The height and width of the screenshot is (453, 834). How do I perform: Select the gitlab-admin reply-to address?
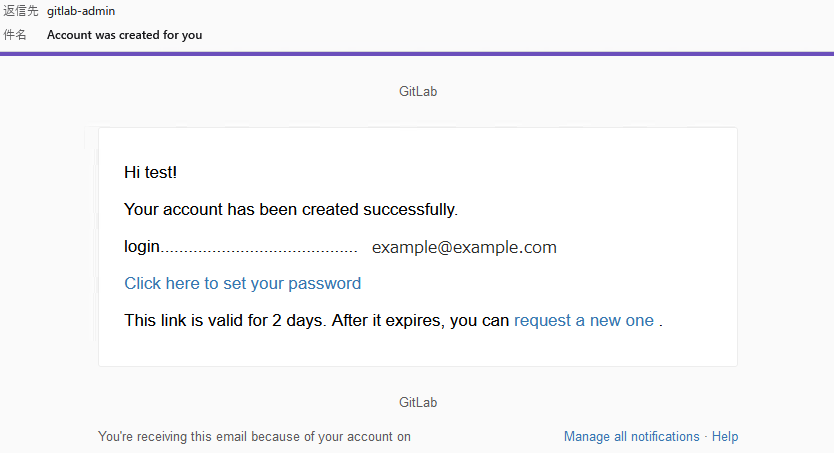pos(81,11)
